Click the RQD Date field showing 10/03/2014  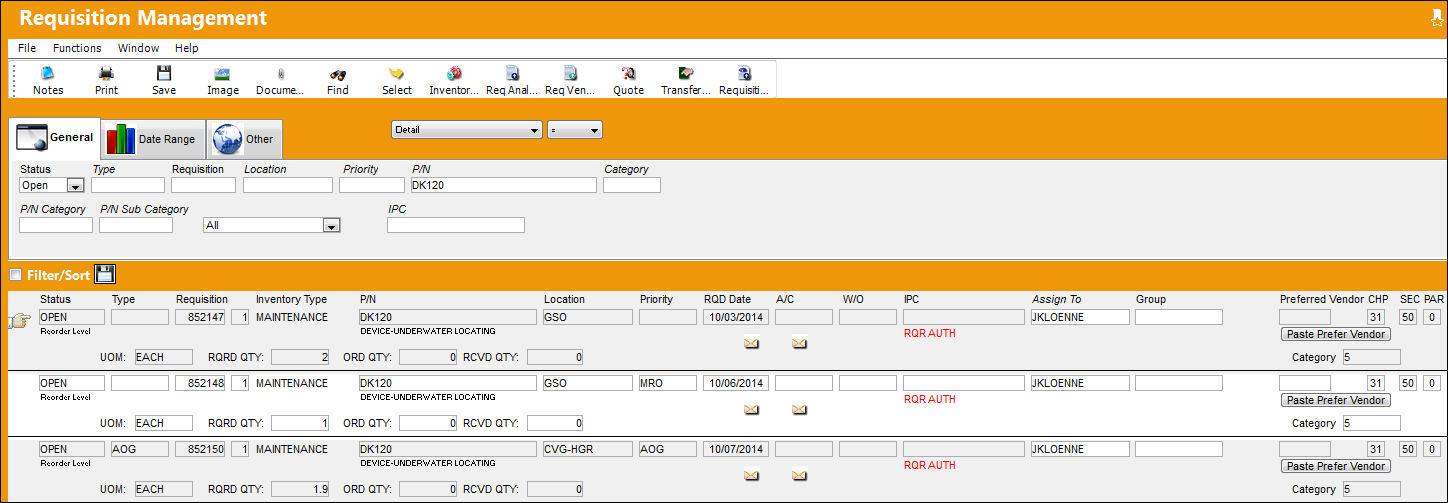click(x=735, y=317)
